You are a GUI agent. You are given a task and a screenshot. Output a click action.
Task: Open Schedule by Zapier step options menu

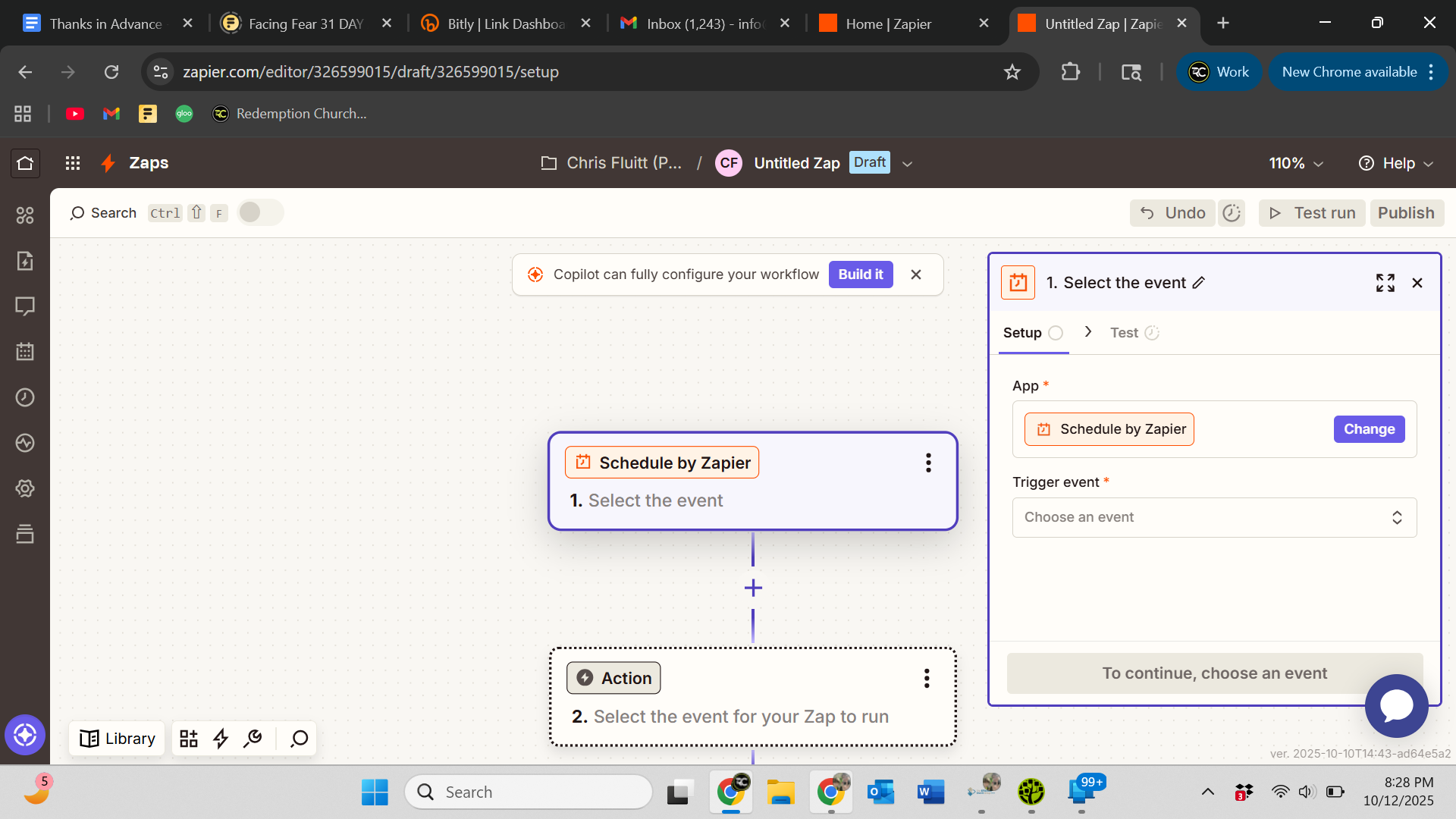pyautogui.click(x=928, y=463)
